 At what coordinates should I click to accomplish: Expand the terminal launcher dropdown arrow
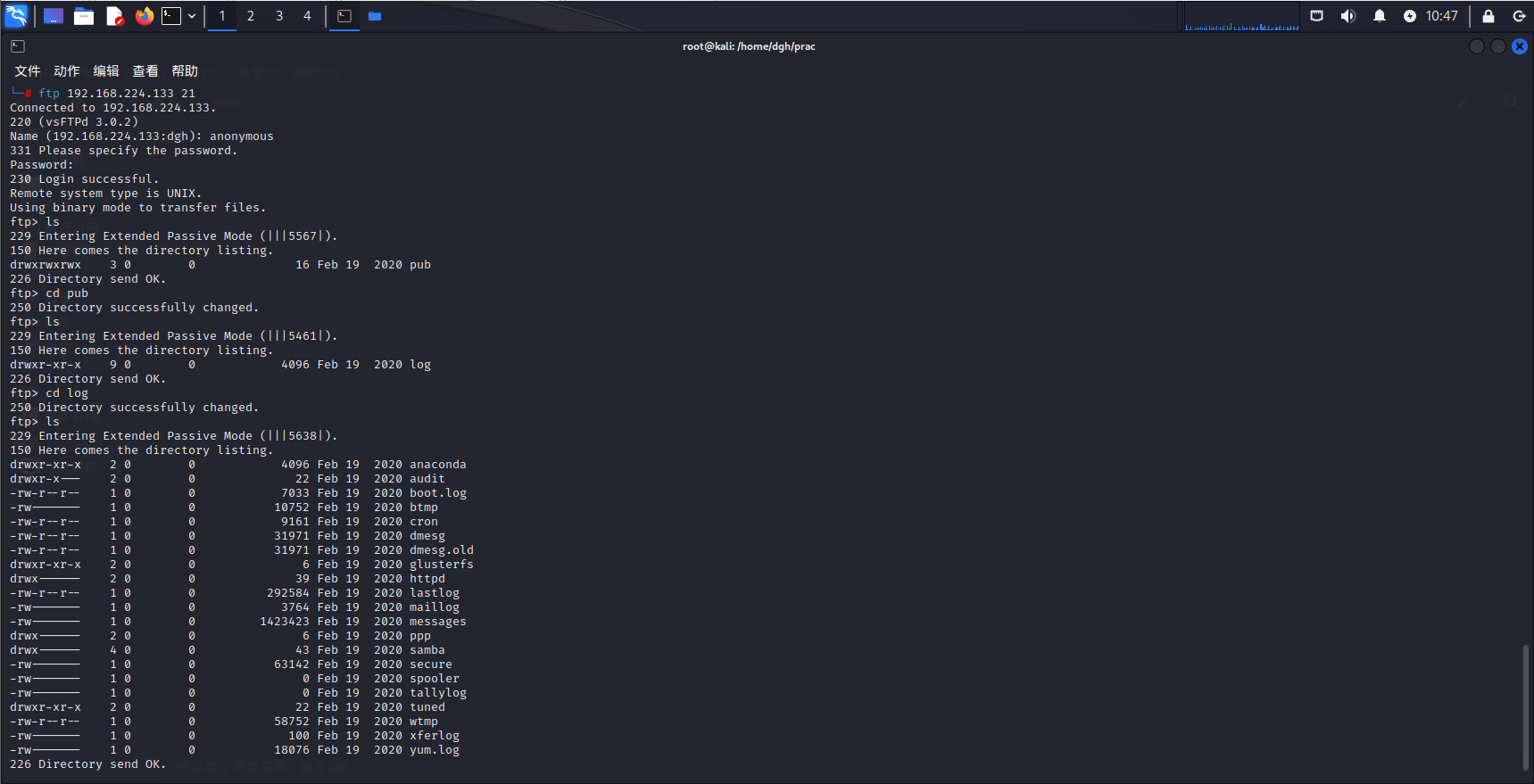point(192,16)
